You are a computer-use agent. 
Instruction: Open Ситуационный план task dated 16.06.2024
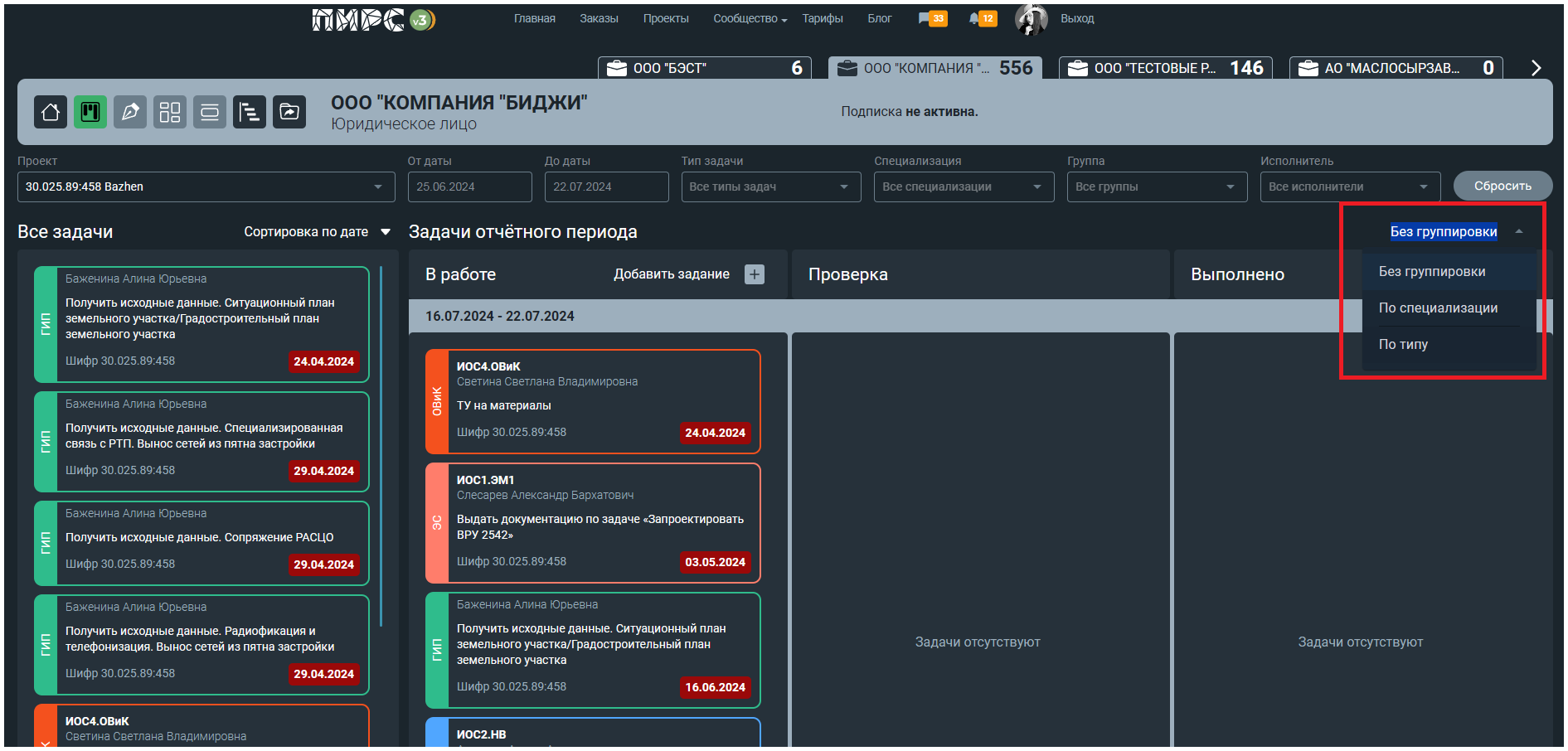(593, 651)
